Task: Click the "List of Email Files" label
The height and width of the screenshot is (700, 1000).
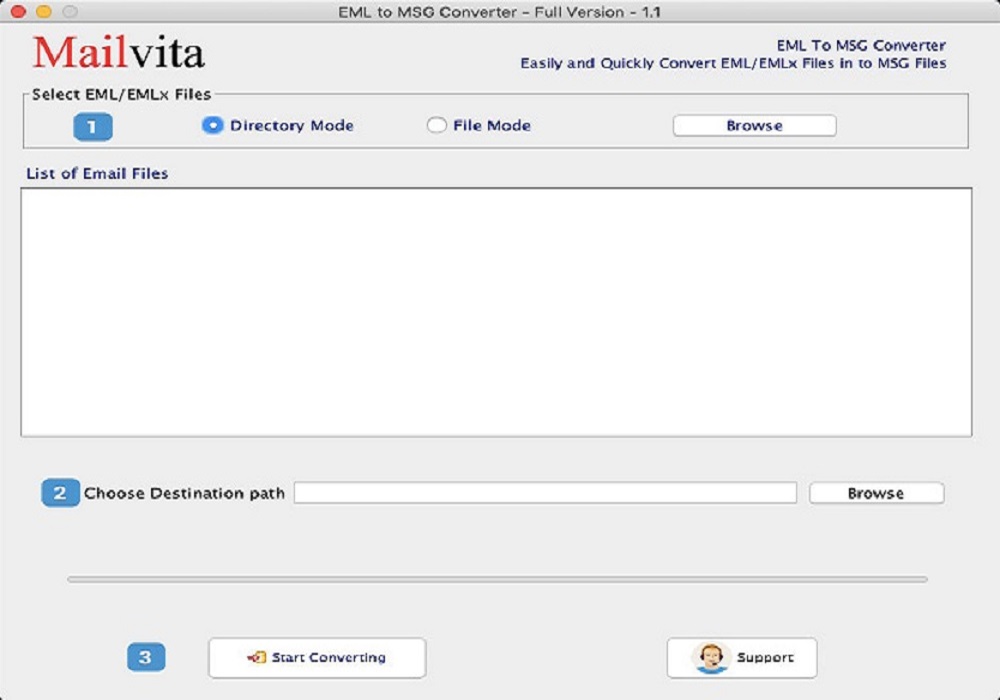Action: pyautogui.click(x=97, y=173)
